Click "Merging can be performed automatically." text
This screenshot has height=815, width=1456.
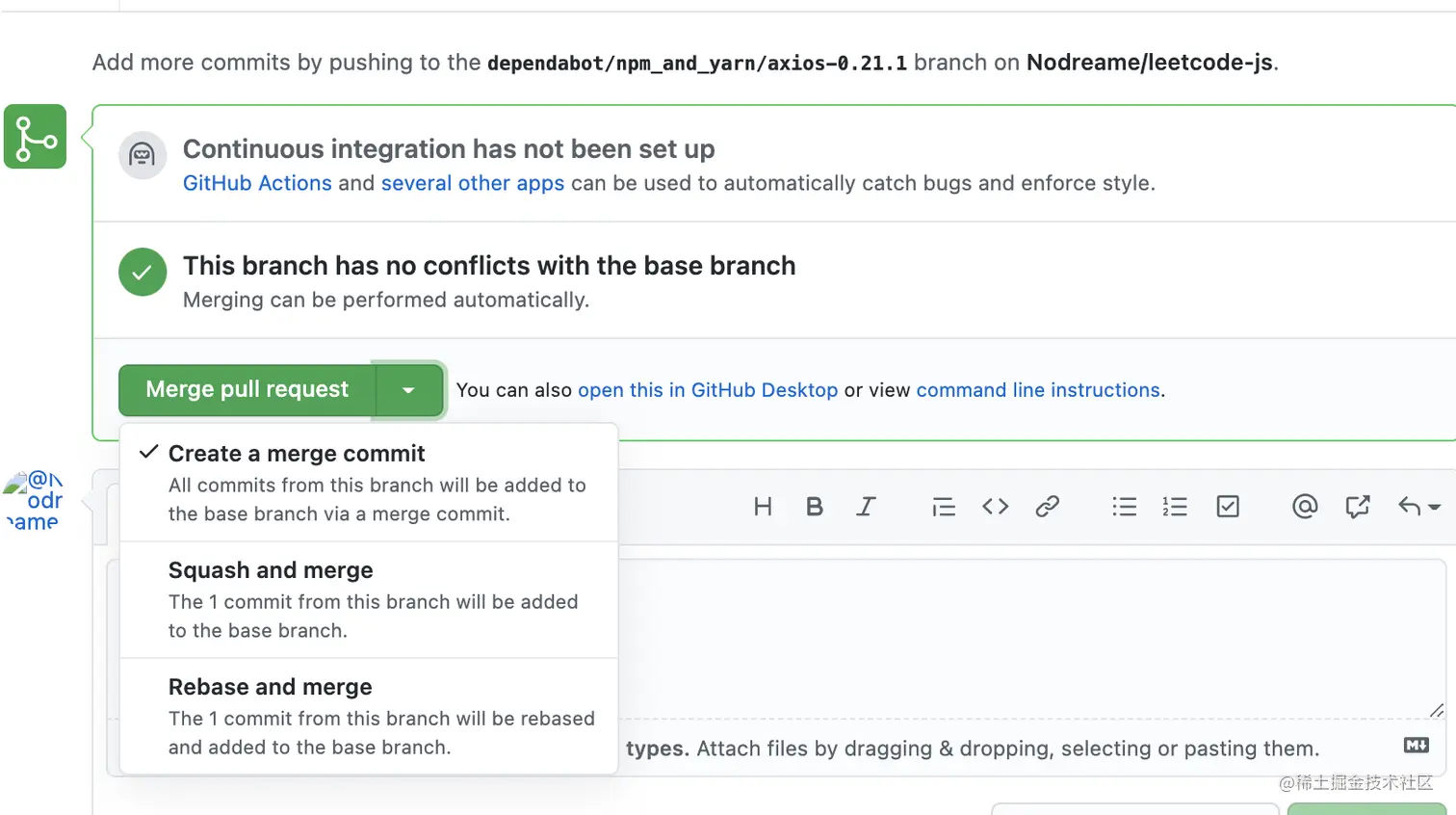(386, 300)
